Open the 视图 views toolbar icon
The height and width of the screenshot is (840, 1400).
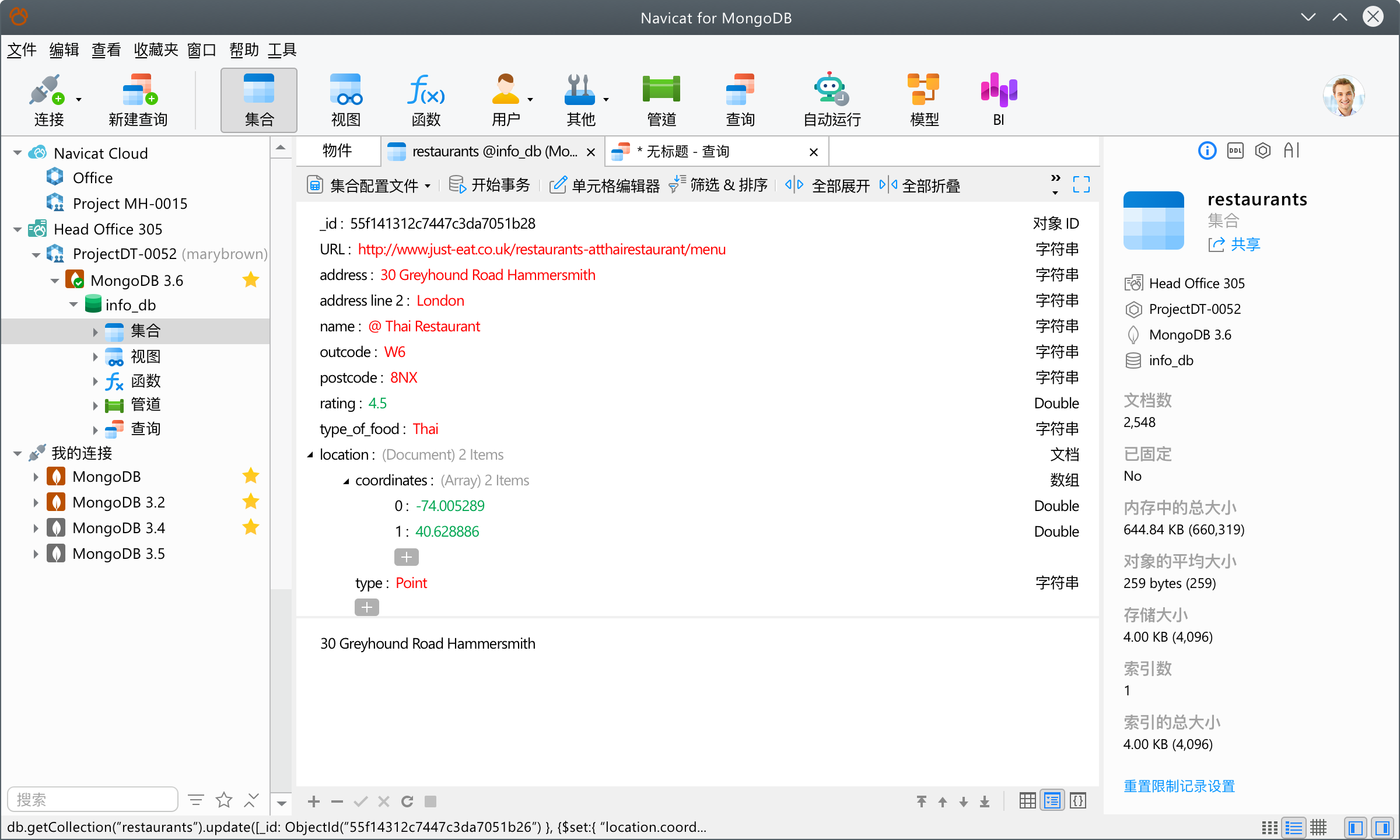[346, 100]
